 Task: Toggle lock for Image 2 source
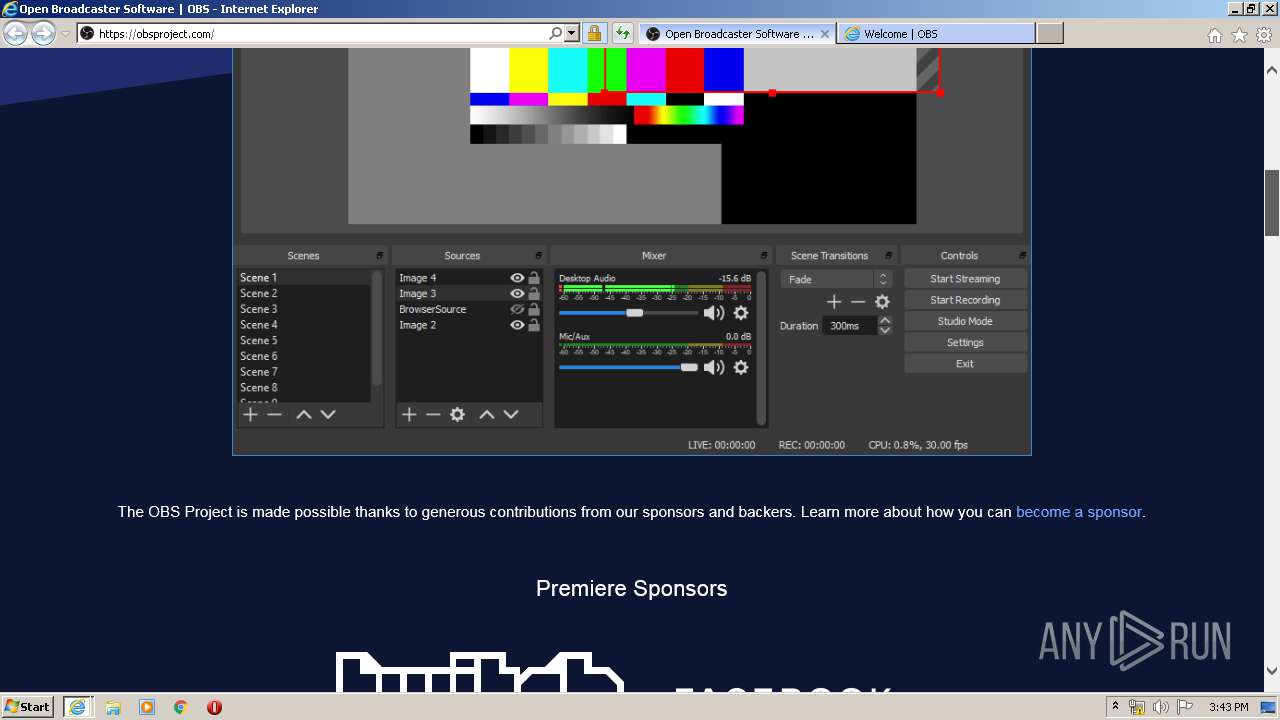click(x=534, y=325)
